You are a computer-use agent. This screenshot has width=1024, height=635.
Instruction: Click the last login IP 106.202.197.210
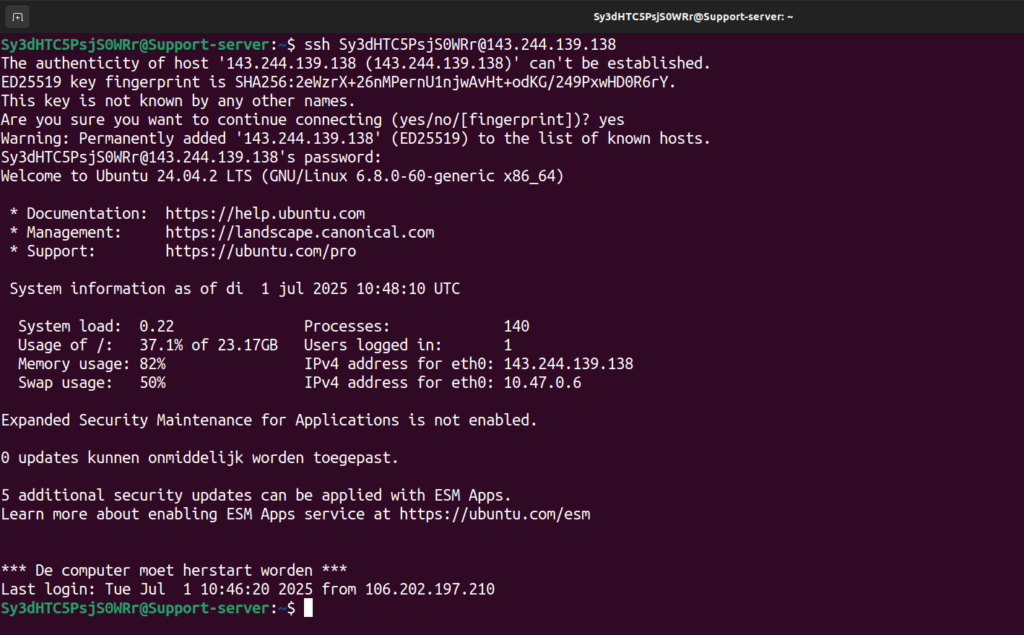(x=430, y=589)
